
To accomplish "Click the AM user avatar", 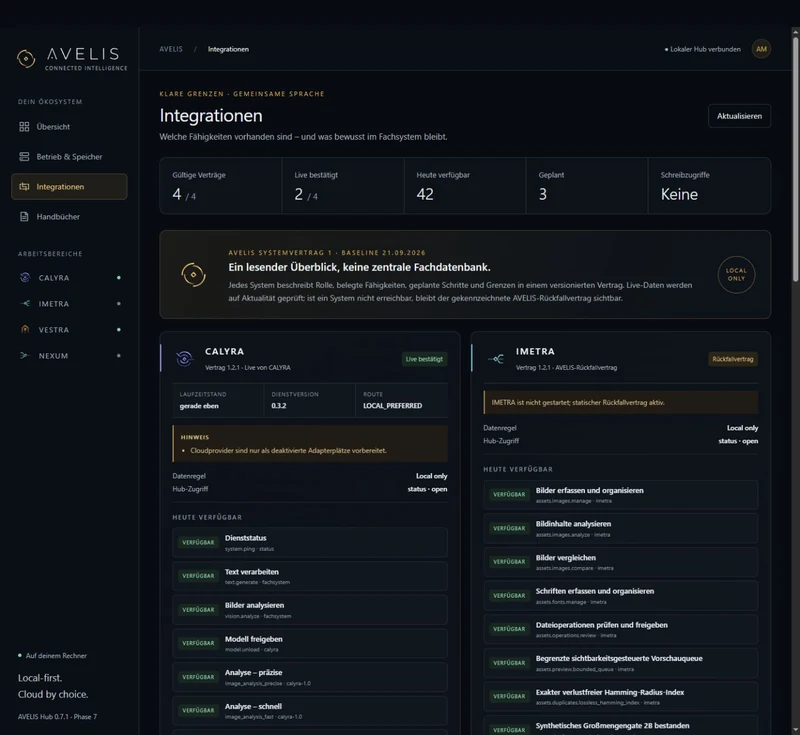I will (761, 49).
